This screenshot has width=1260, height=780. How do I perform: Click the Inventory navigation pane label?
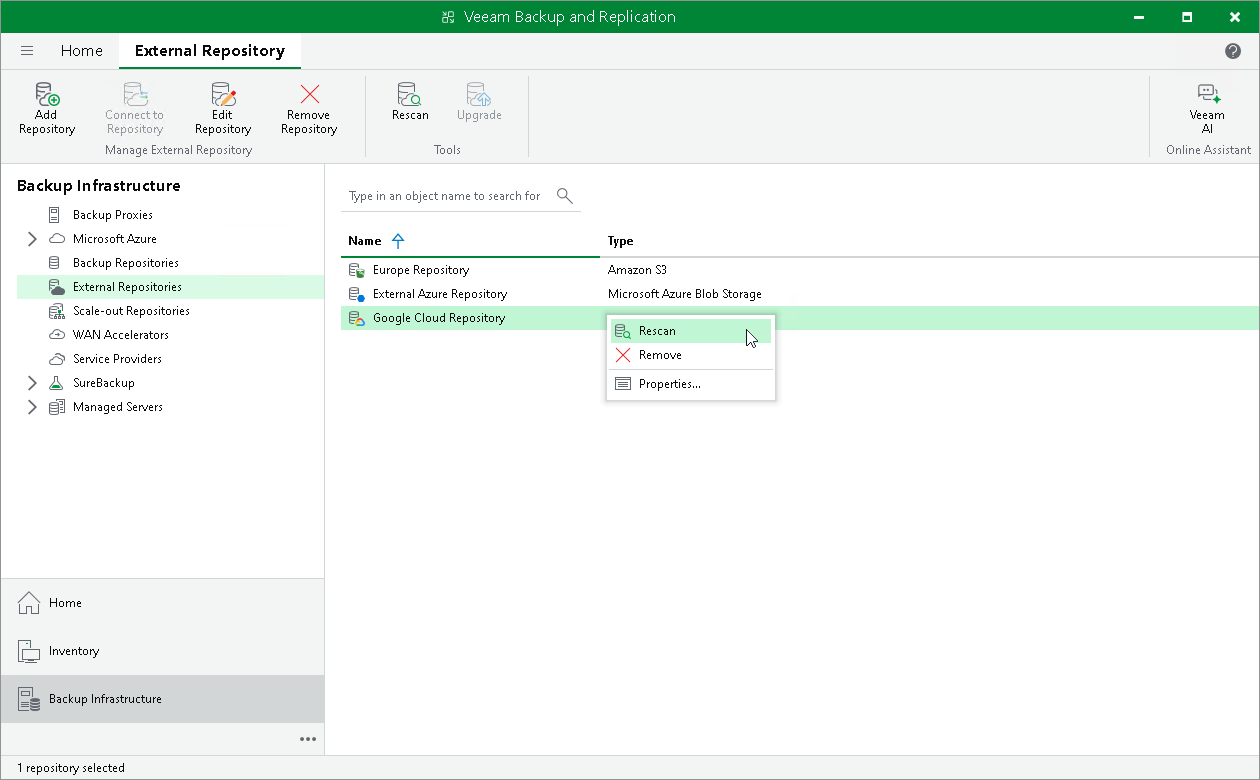click(74, 651)
